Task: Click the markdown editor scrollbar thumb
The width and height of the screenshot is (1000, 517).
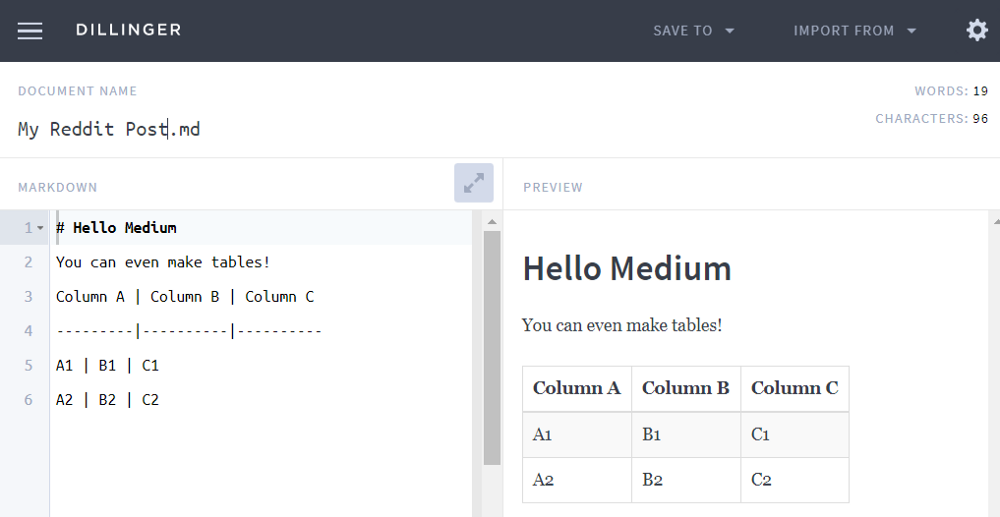Action: (492, 346)
